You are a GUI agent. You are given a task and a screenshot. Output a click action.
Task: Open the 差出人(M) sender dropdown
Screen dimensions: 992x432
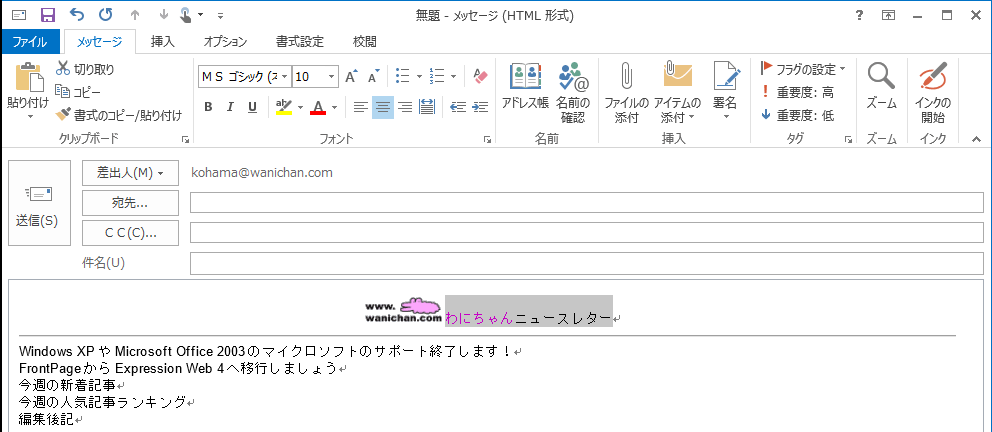click(130, 173)
